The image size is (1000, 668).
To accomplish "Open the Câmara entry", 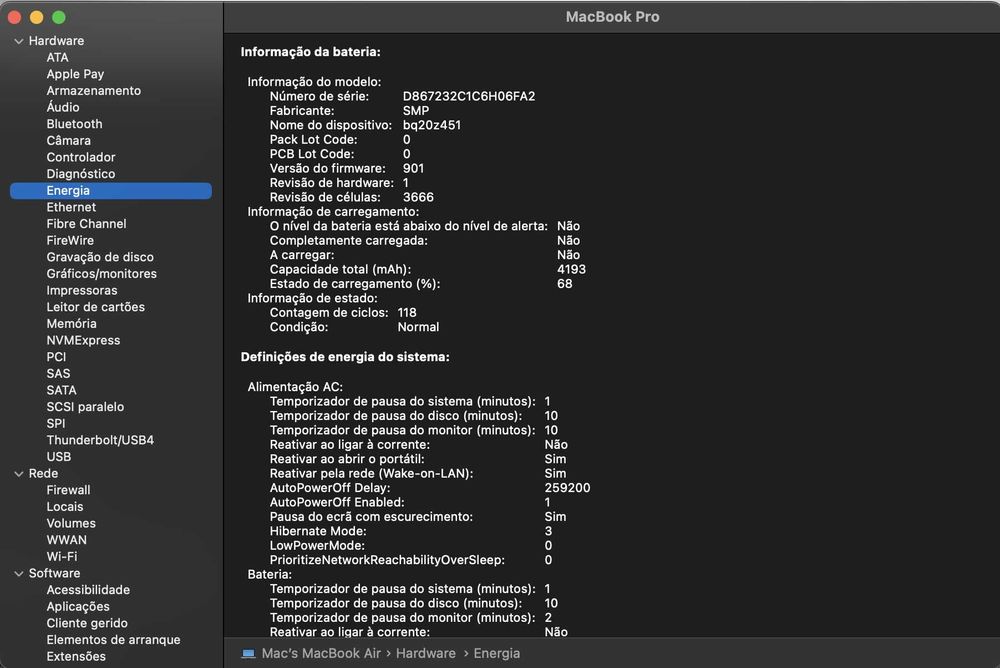I will click(68, 140).
